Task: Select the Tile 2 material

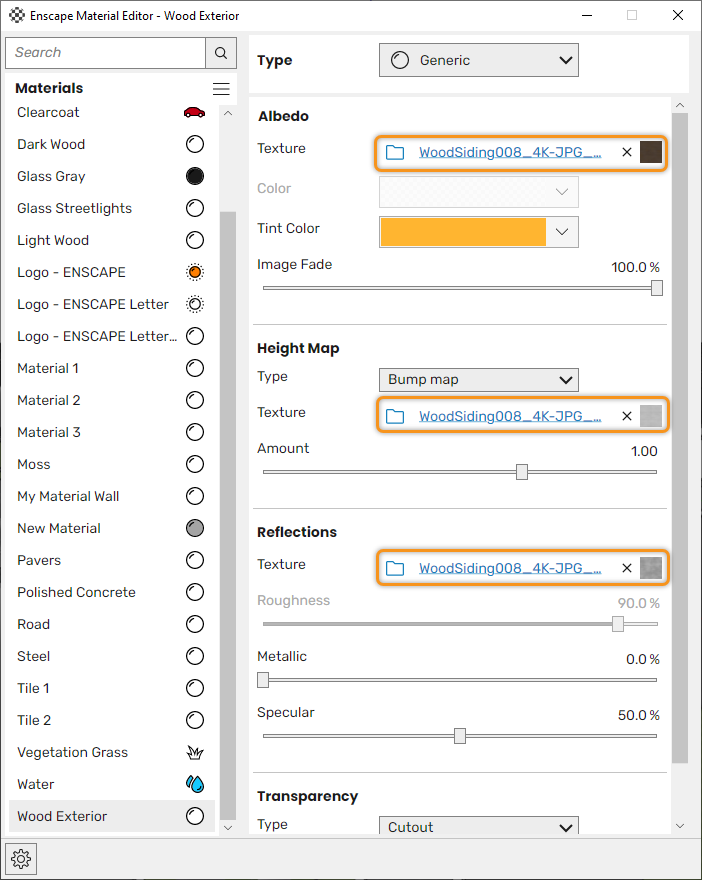Action: [112, 720]
